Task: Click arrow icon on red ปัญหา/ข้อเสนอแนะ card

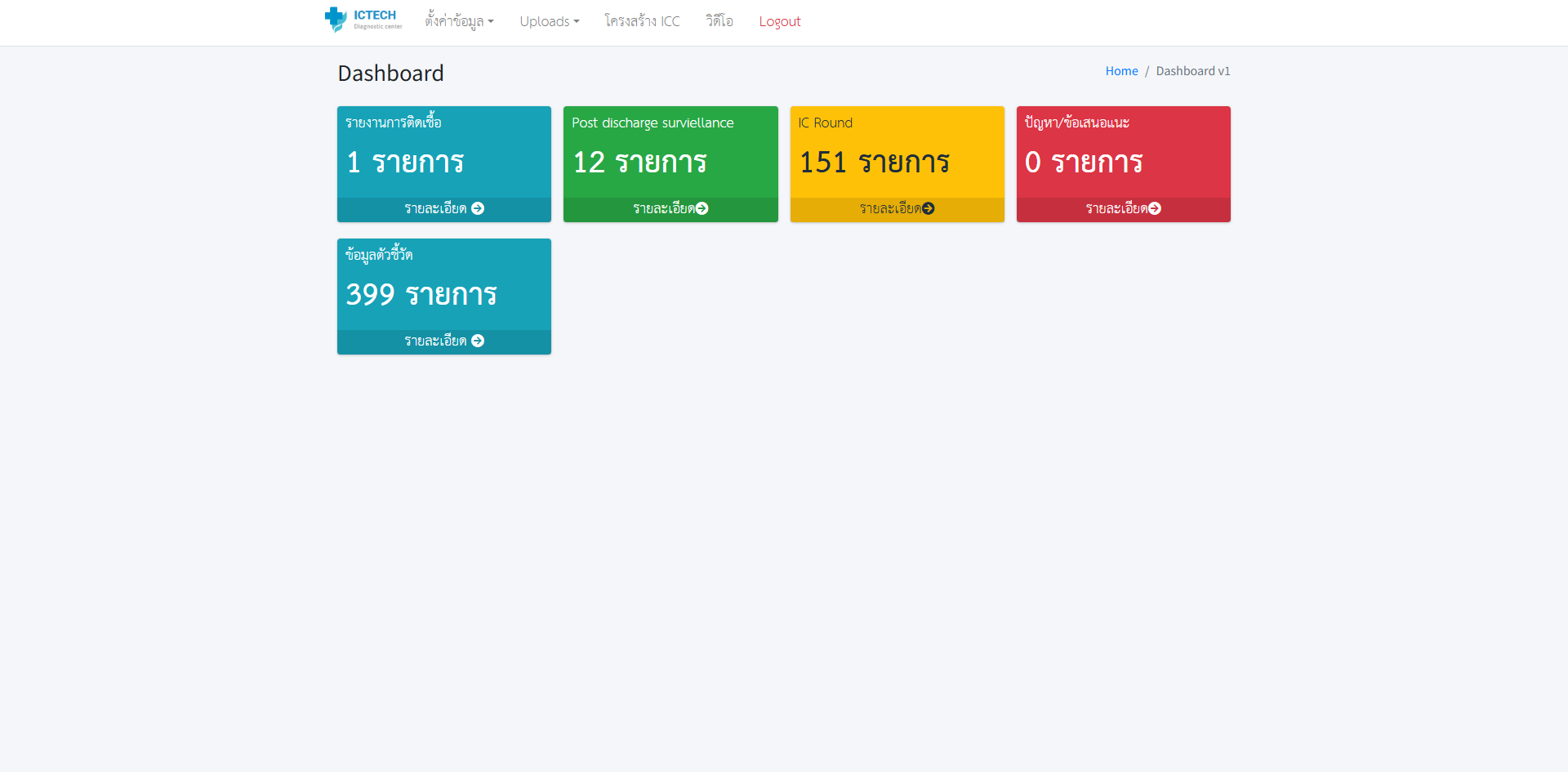Action: point(1155,209)
